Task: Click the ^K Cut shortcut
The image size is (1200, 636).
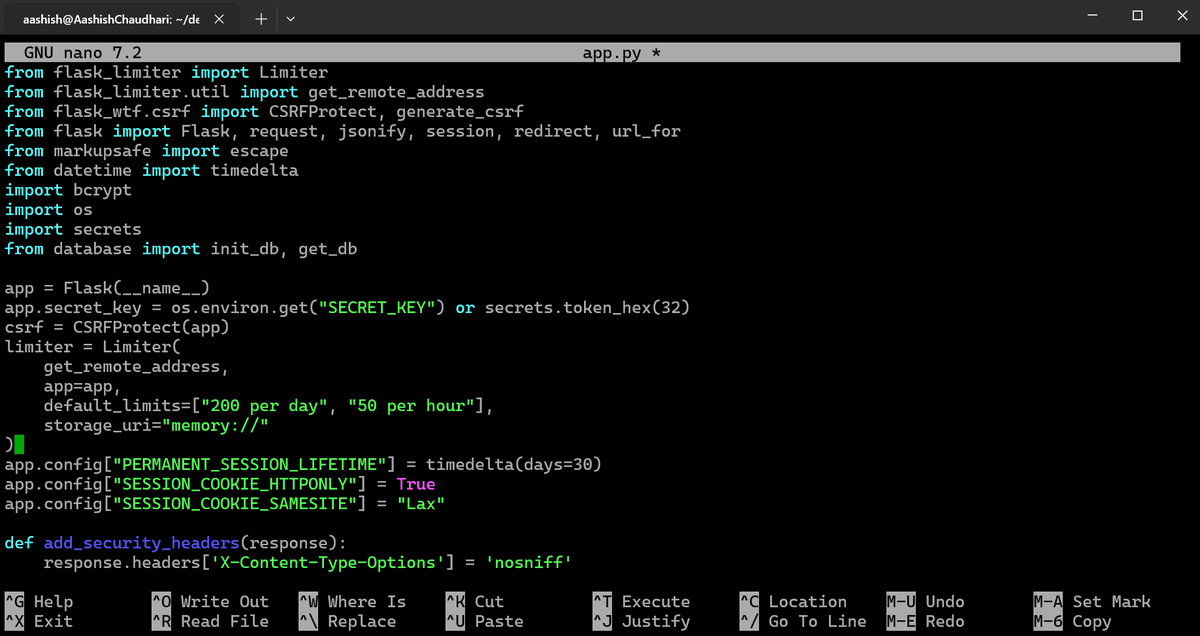Action: point(475,601)
